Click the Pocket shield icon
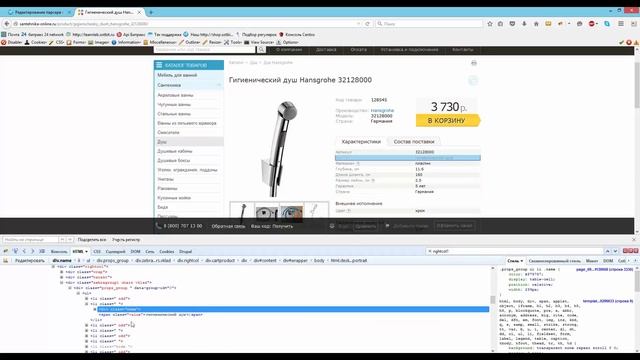 [512, 24]
